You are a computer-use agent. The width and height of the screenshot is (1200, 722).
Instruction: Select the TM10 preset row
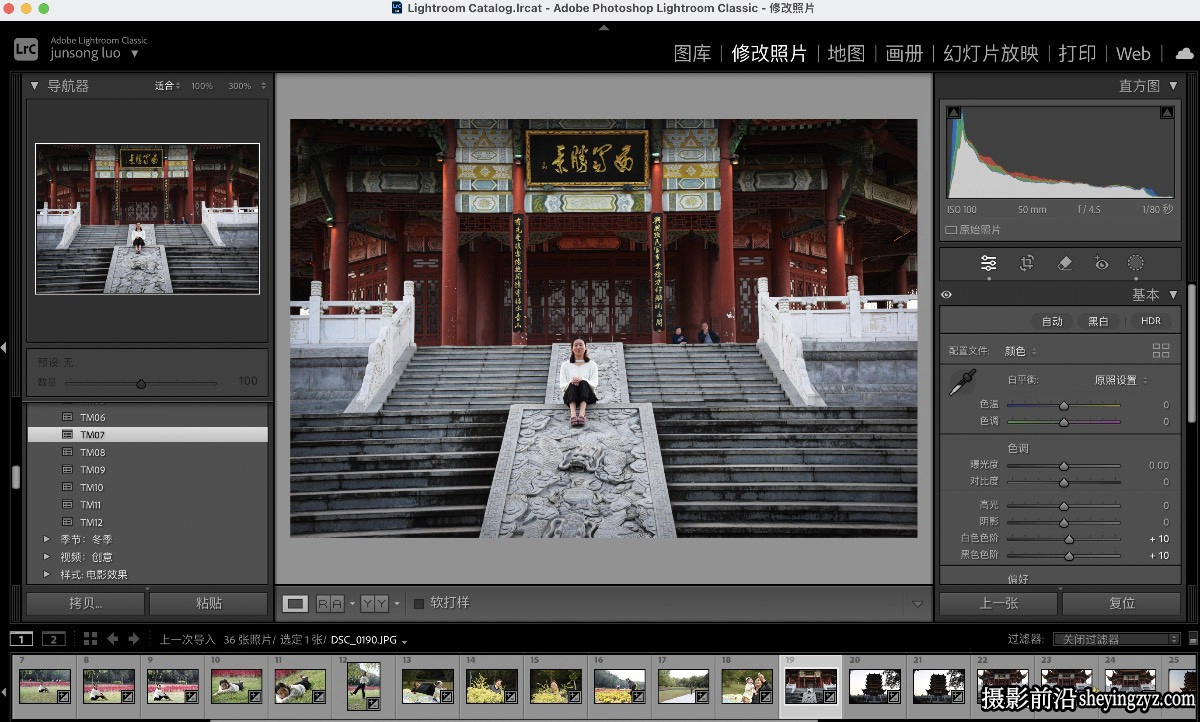(147, 487)
